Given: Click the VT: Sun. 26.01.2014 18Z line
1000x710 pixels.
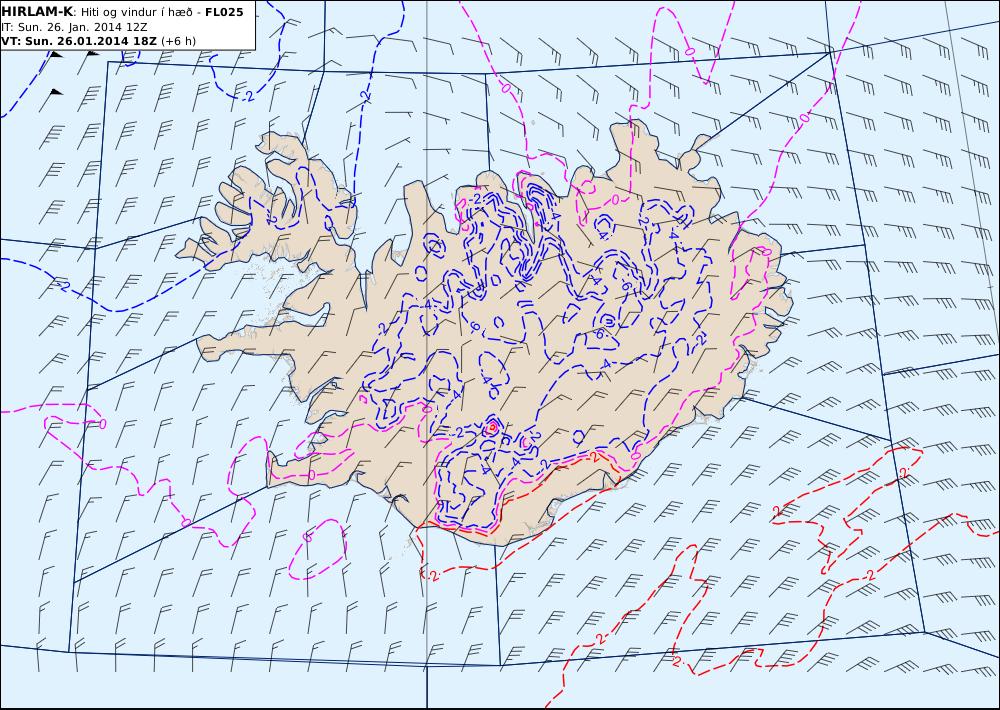Looking at the screenshot, I should tap(79, 41).
